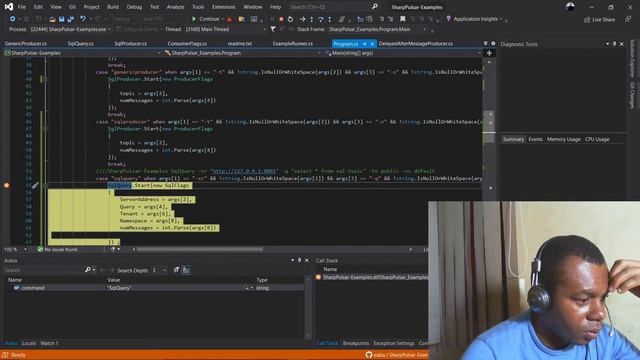Stop debugging with the red square icon
Image resolution: width=640 pixels, height=360 pixels.
pyautogui.click(x=281, y=19)
